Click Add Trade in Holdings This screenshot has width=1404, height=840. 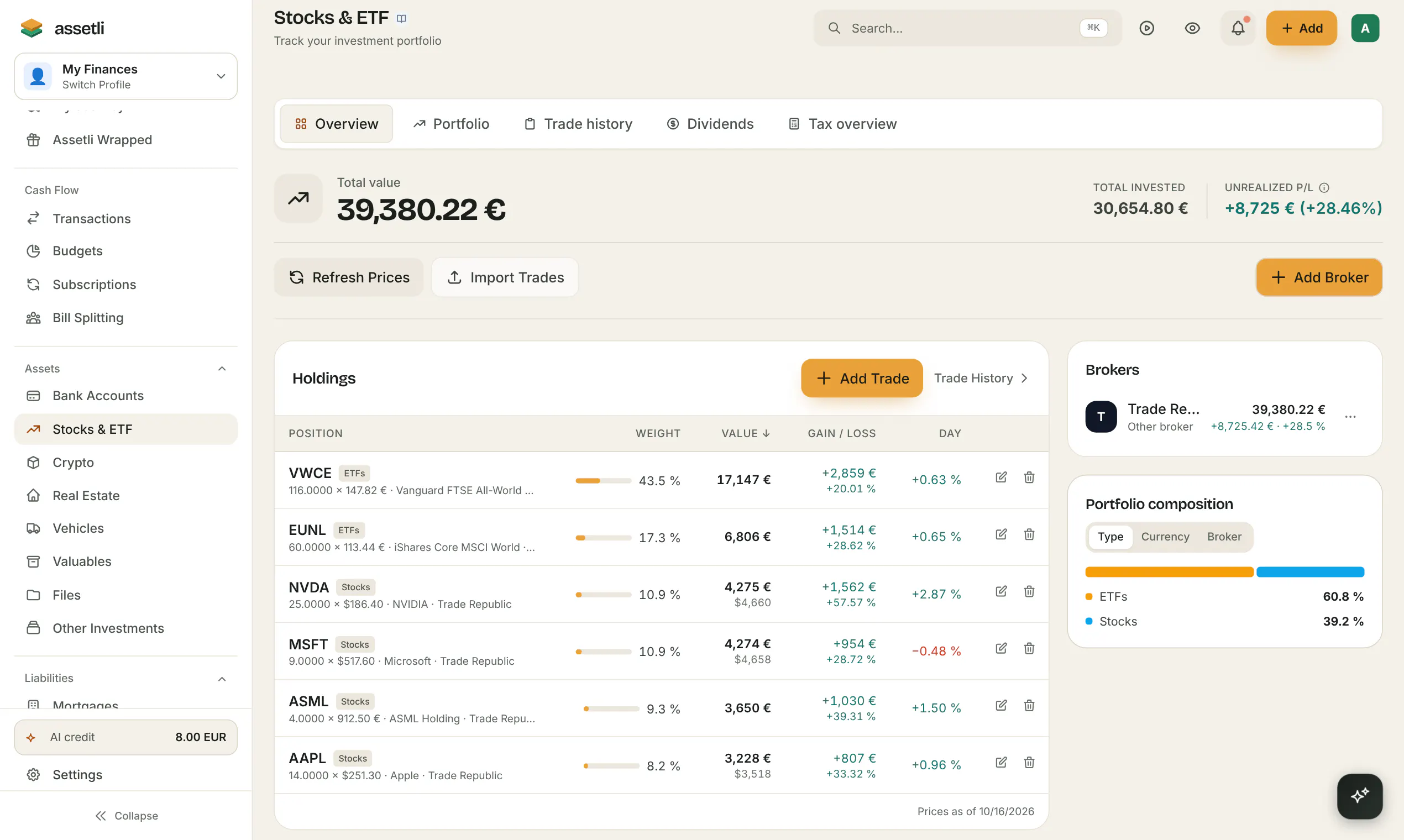(x=862, y=378)
